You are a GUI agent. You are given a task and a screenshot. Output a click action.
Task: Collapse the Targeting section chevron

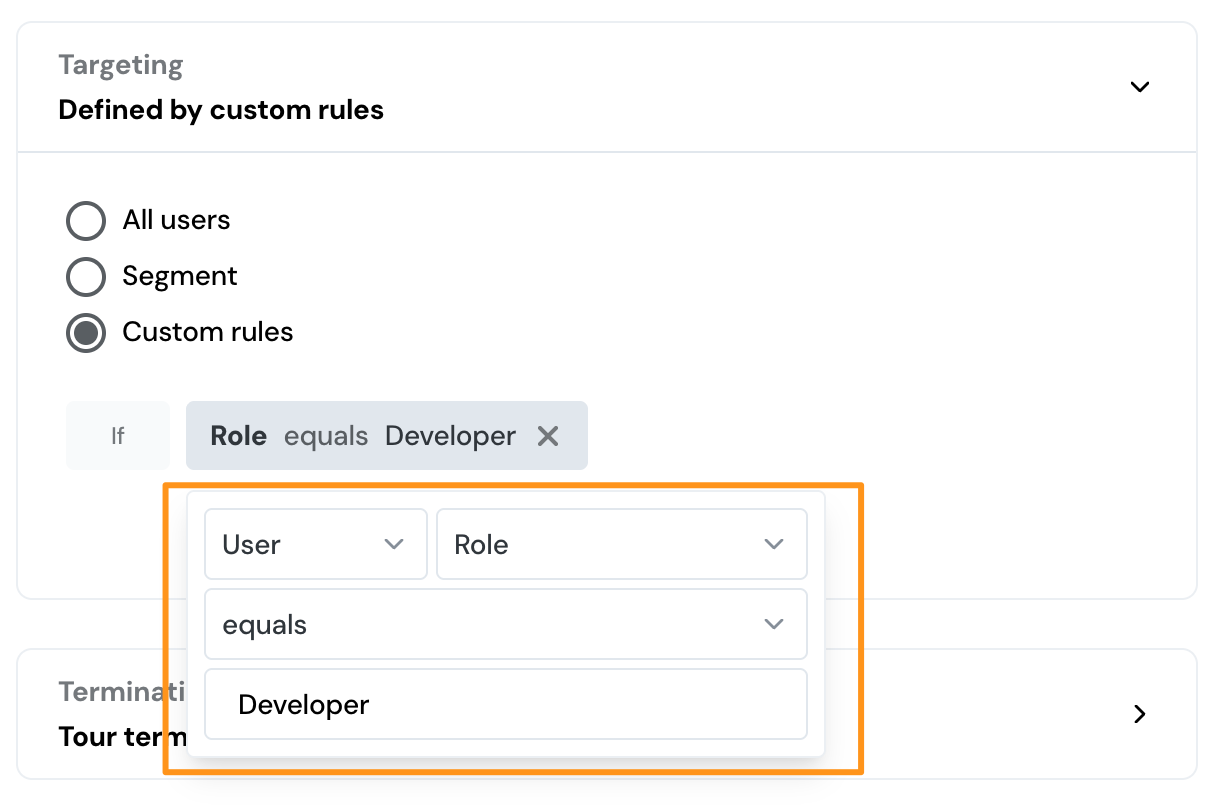(x=1140, y=87)
